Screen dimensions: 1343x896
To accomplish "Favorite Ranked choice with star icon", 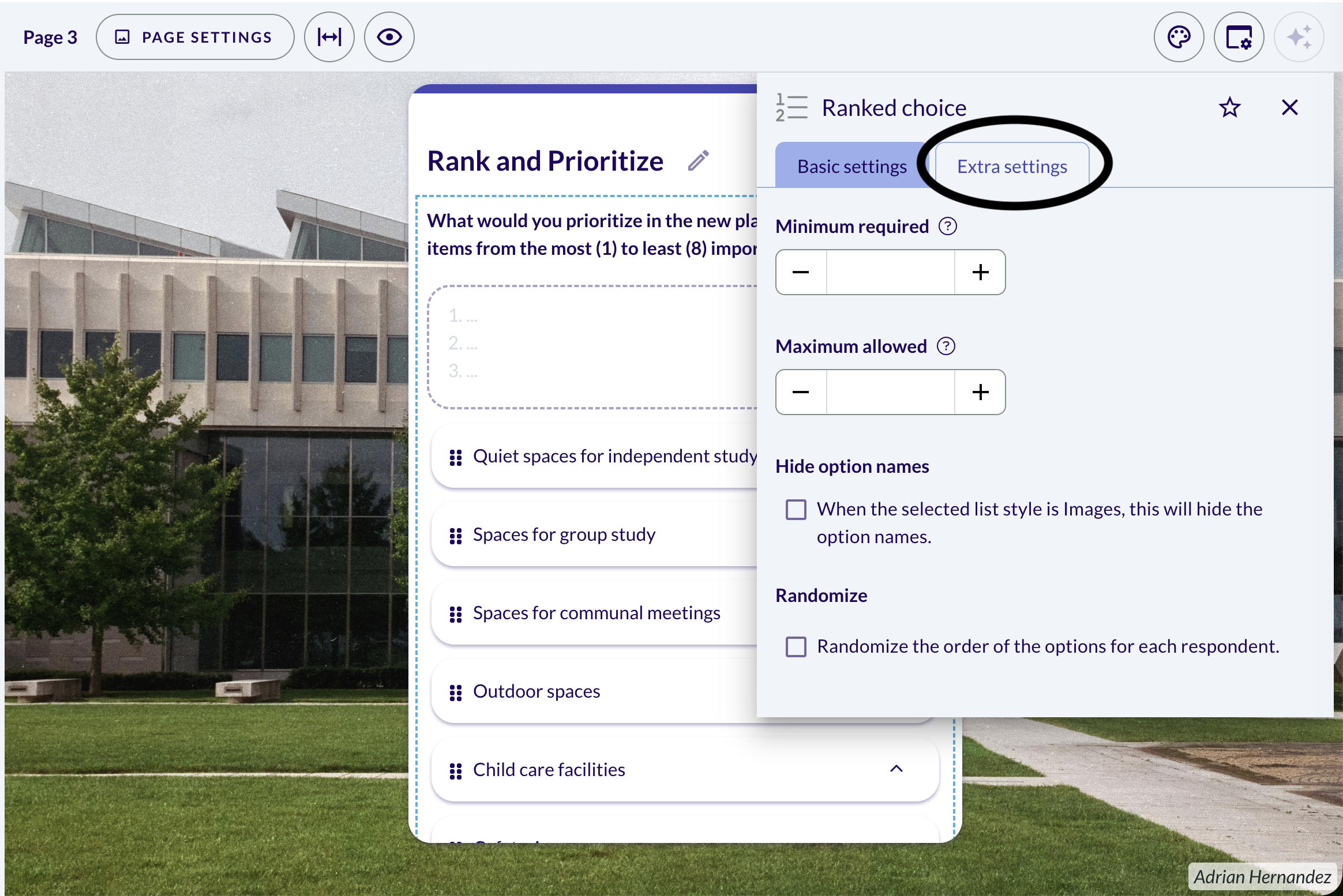I will click(x=1229, y=107).
